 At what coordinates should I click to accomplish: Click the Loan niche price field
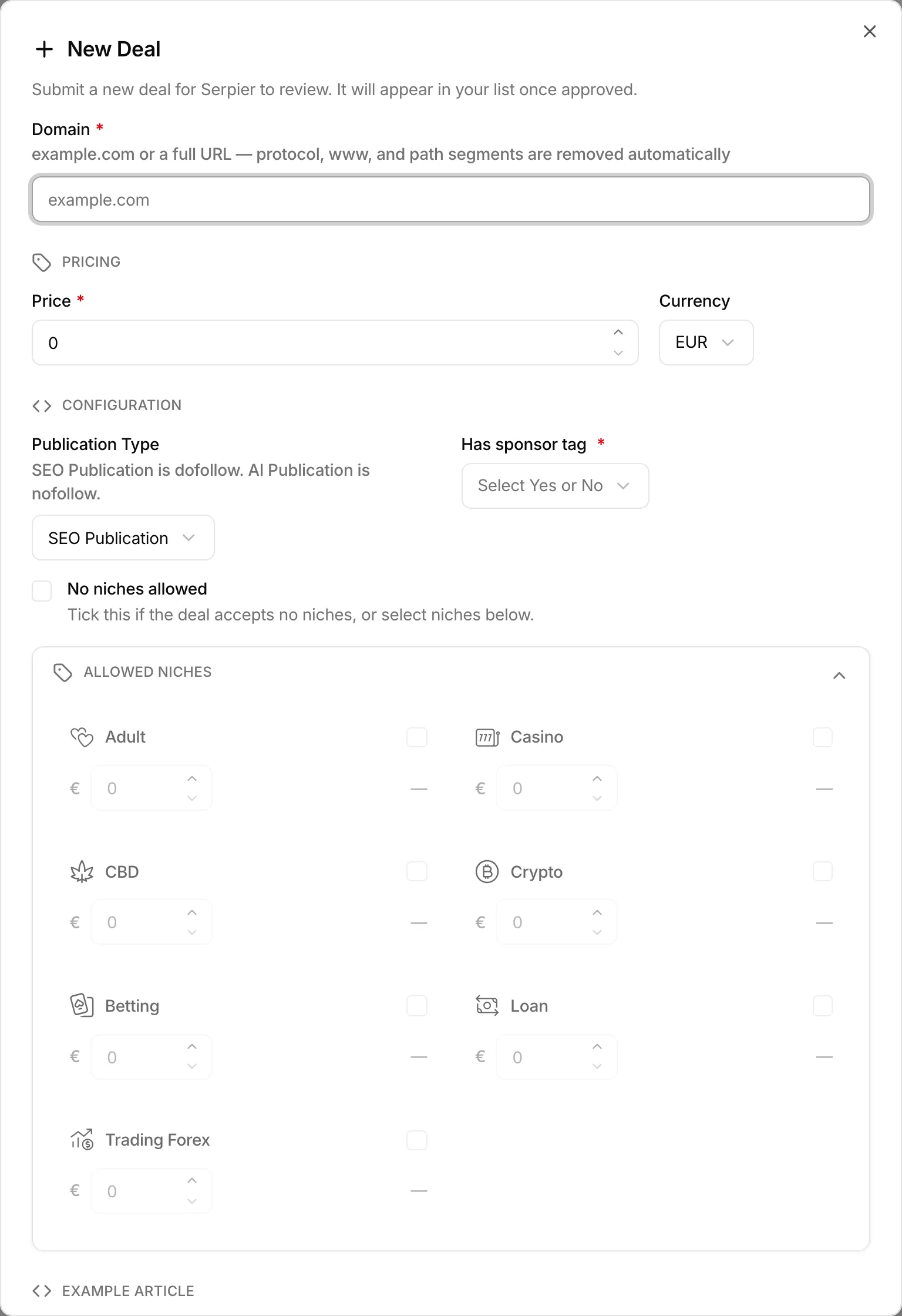557,1057
